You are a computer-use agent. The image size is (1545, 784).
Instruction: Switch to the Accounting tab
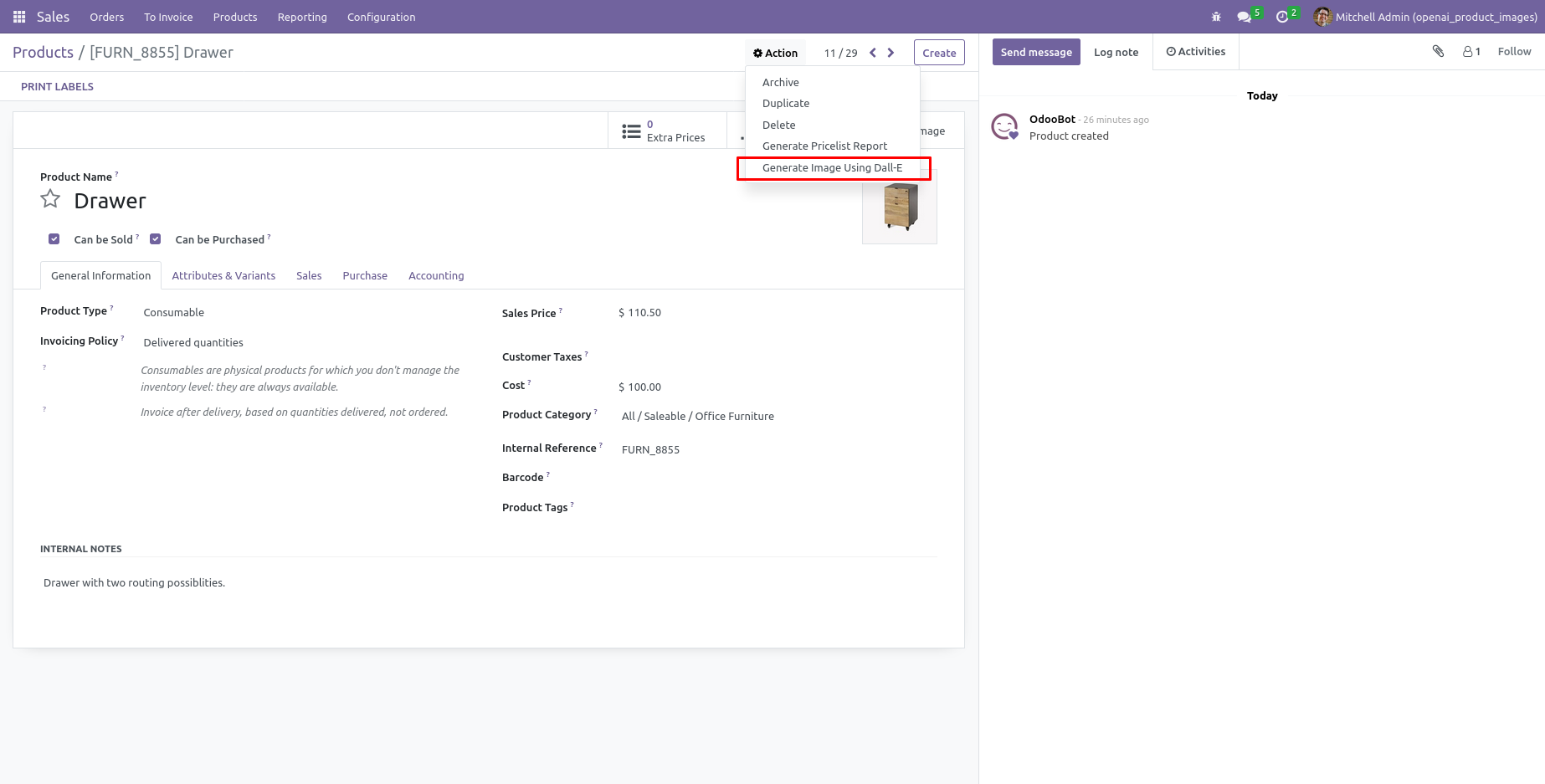[436, 275]
